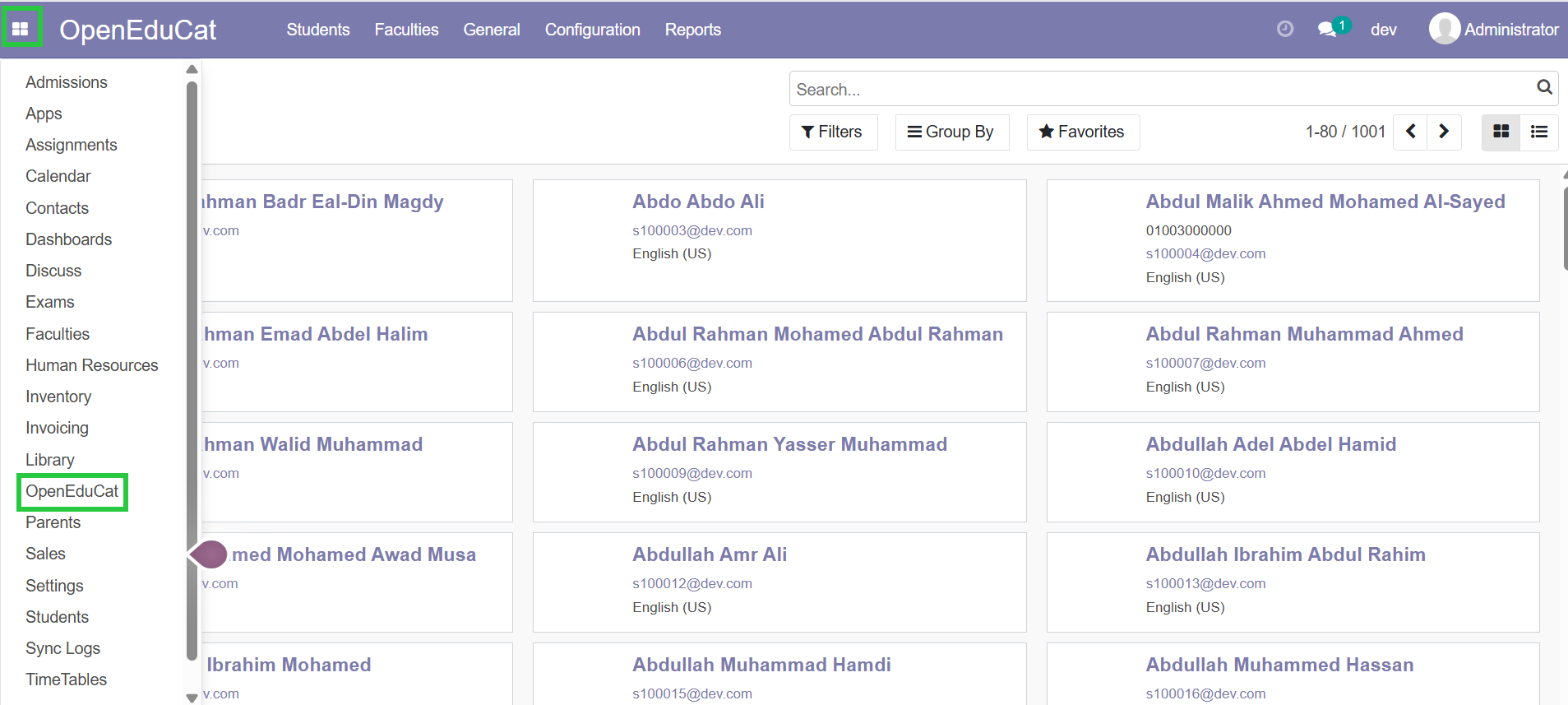This screenshot has height=705, width=1568.
Task: Open Sales in sidebar
Action: click(45, 554)
